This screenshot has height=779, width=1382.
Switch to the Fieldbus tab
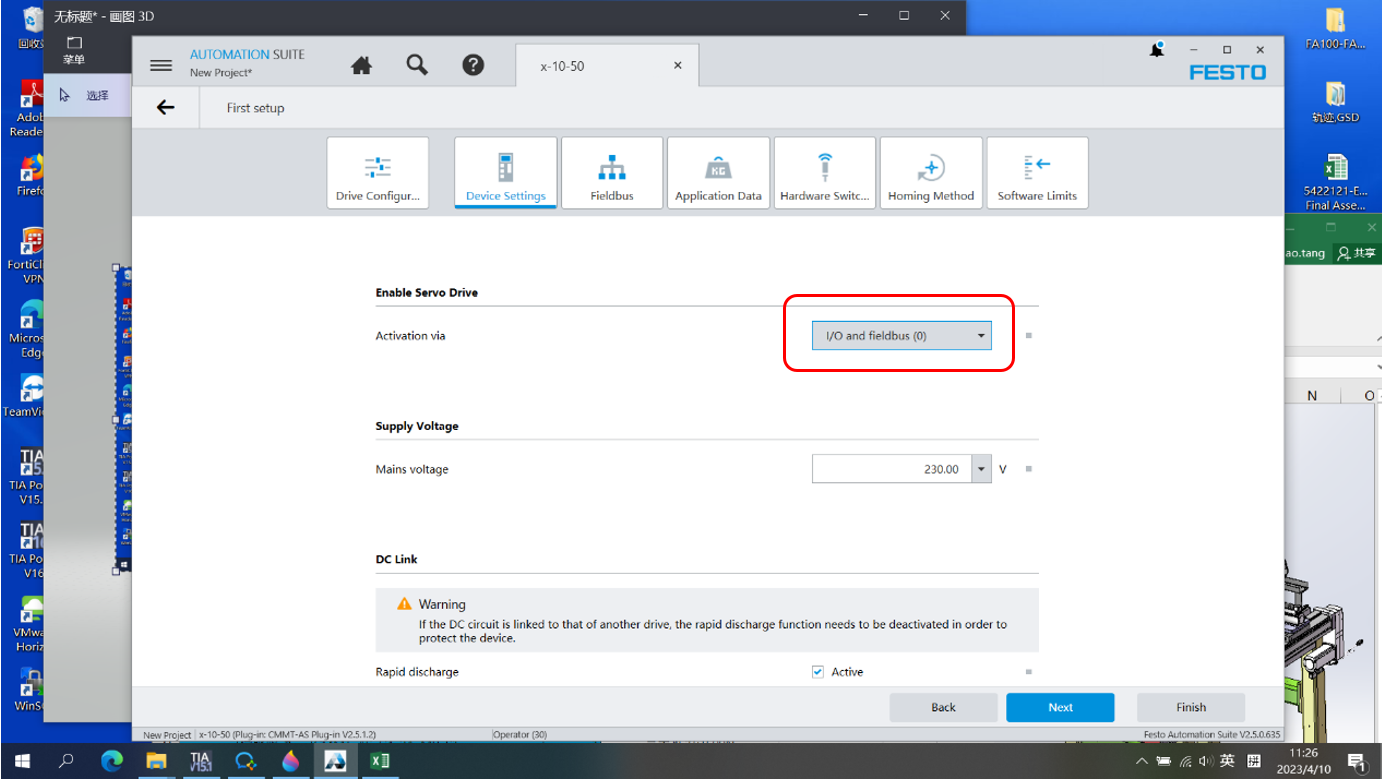coord(612,173)
